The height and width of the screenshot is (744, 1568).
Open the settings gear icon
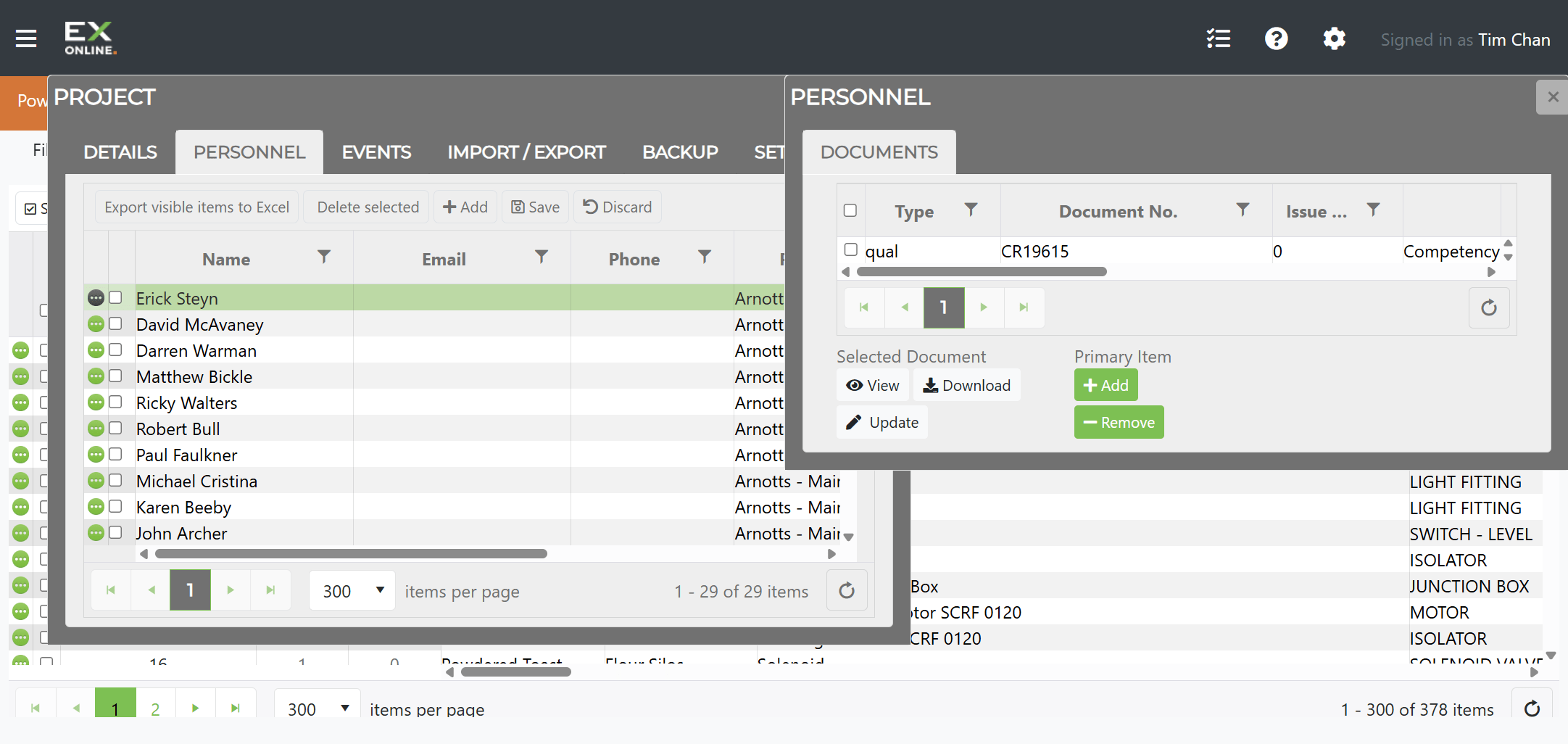coord(1335,38)
